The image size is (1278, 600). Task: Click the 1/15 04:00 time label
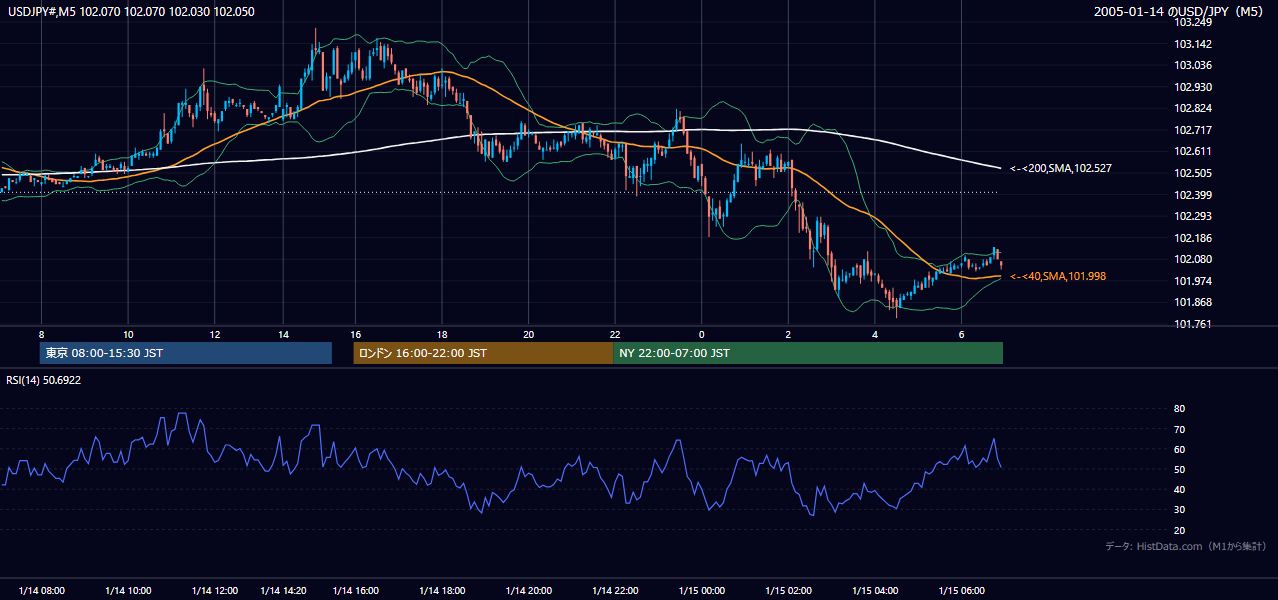point(875,591)
